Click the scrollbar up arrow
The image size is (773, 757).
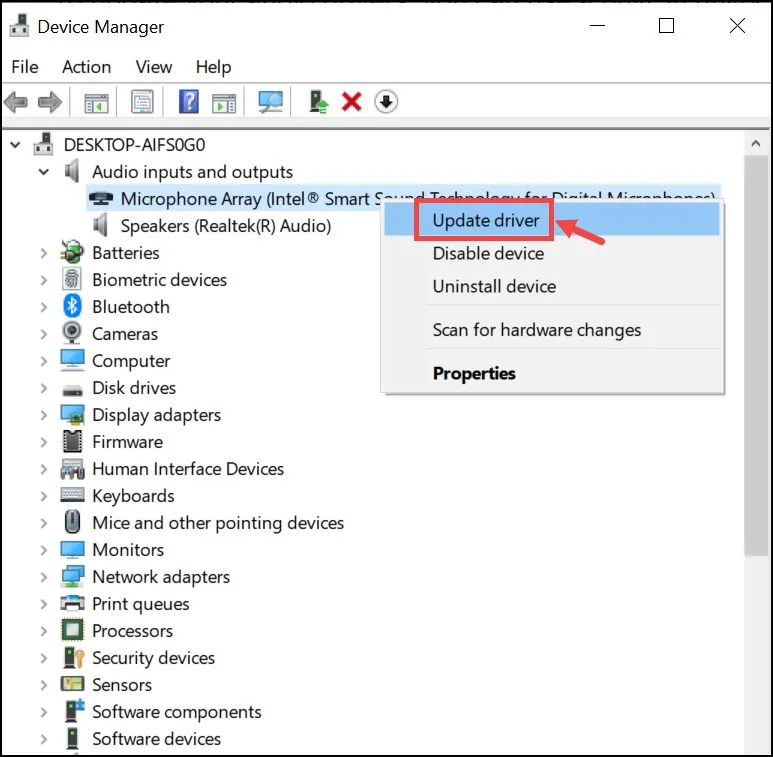pyautogui.click(x=756, y=143)
